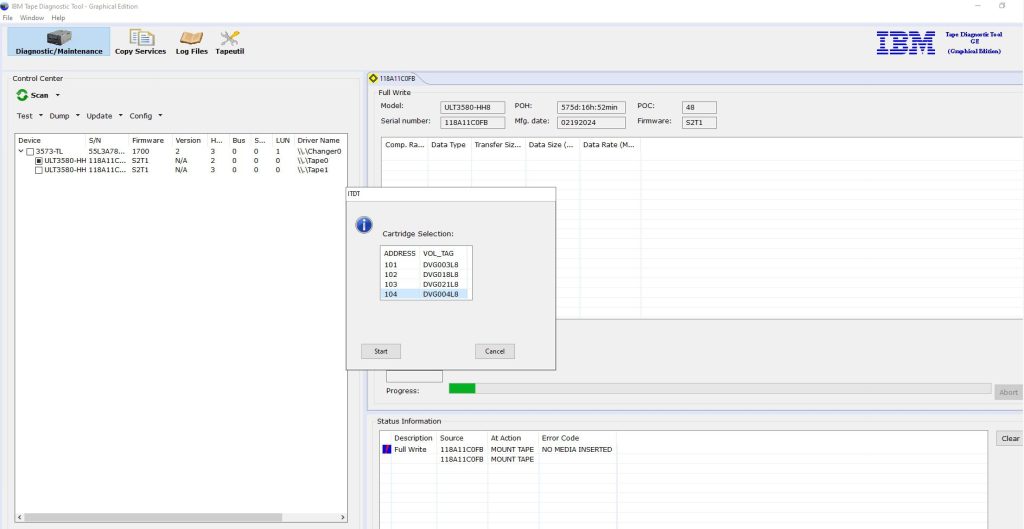Click the left arrow of the device list scrollbar

click(19, 517)
